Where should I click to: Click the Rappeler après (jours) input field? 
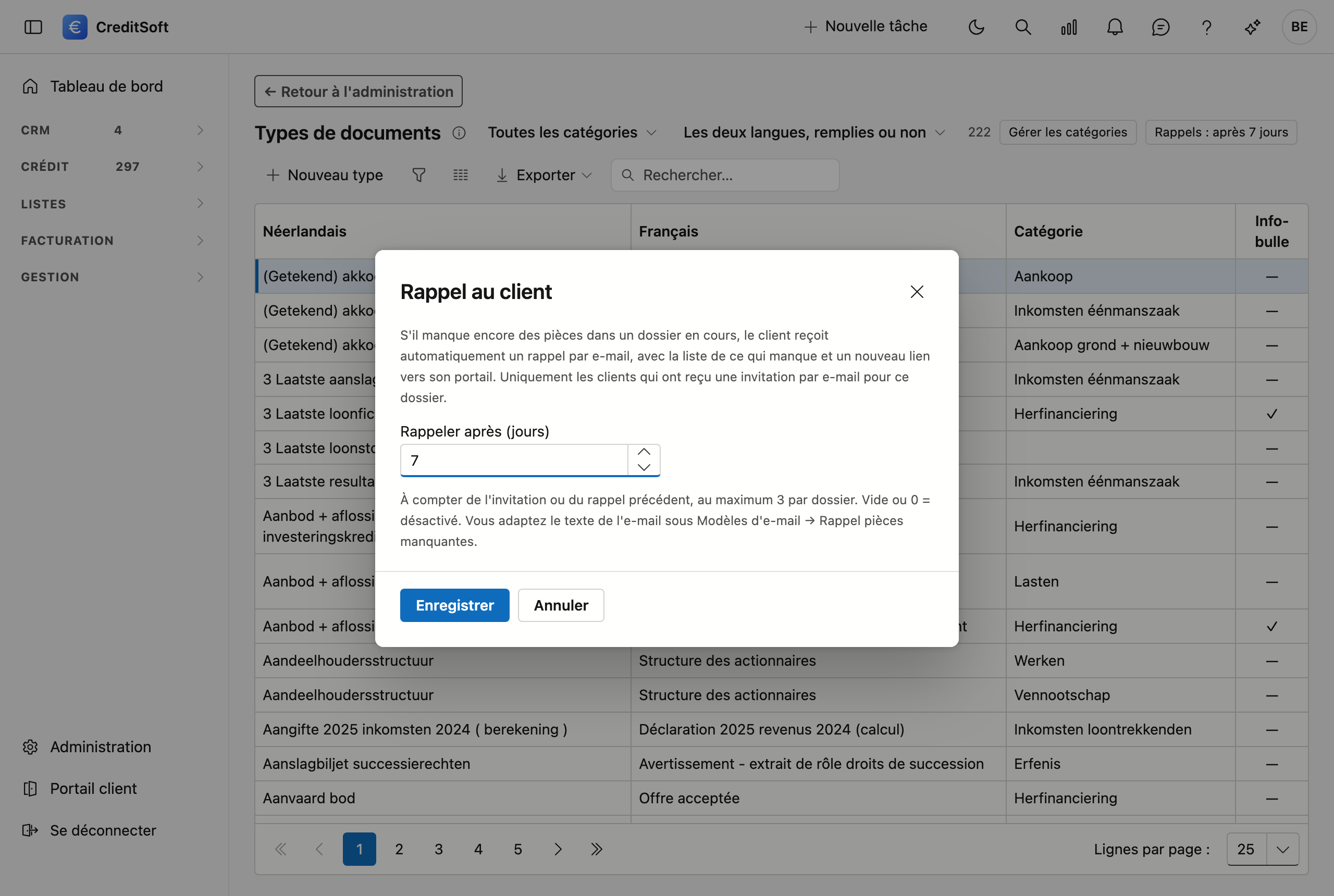coord(514,460)
